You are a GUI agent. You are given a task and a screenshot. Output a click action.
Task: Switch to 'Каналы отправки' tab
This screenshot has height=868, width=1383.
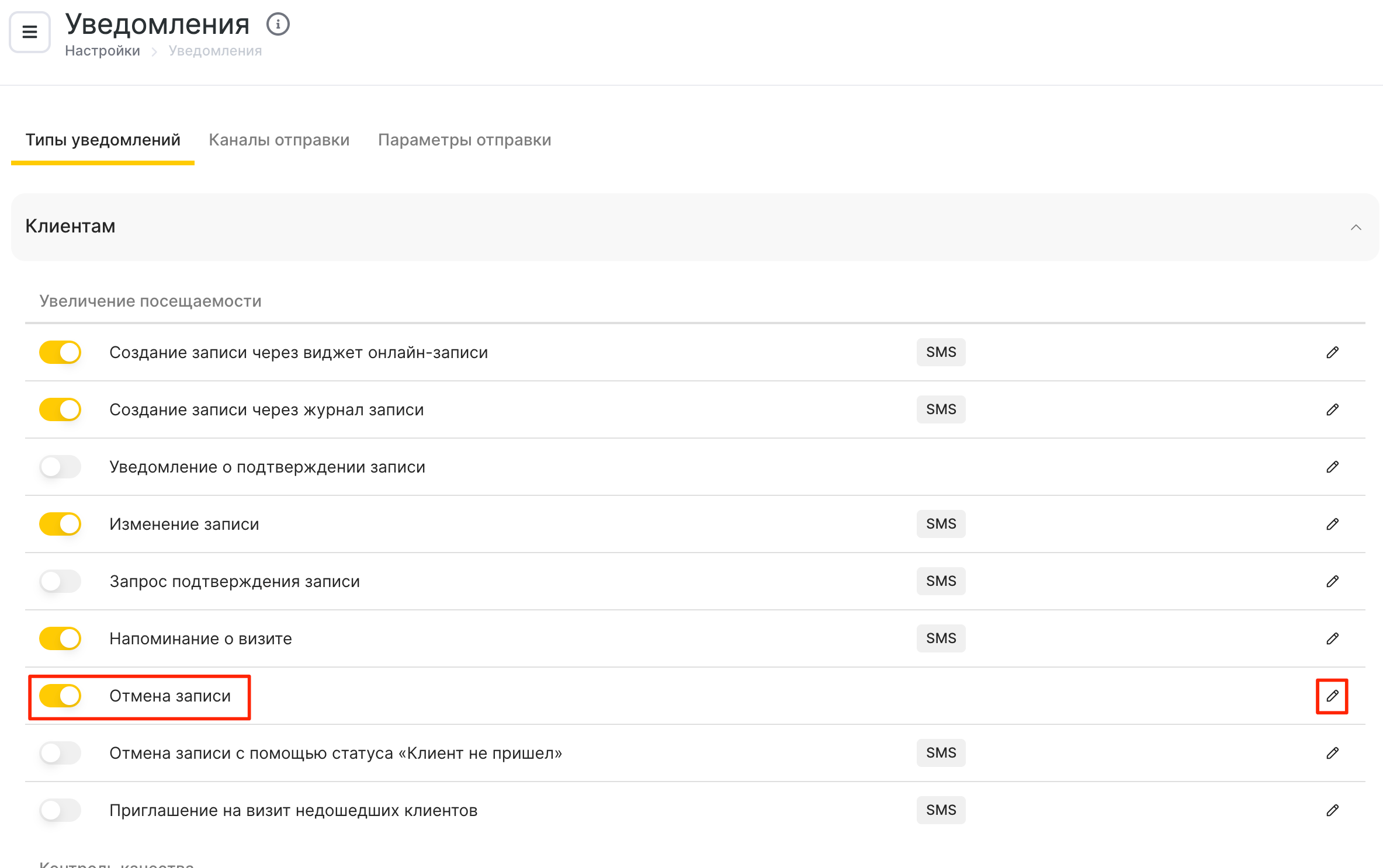[x=279, y=140]
